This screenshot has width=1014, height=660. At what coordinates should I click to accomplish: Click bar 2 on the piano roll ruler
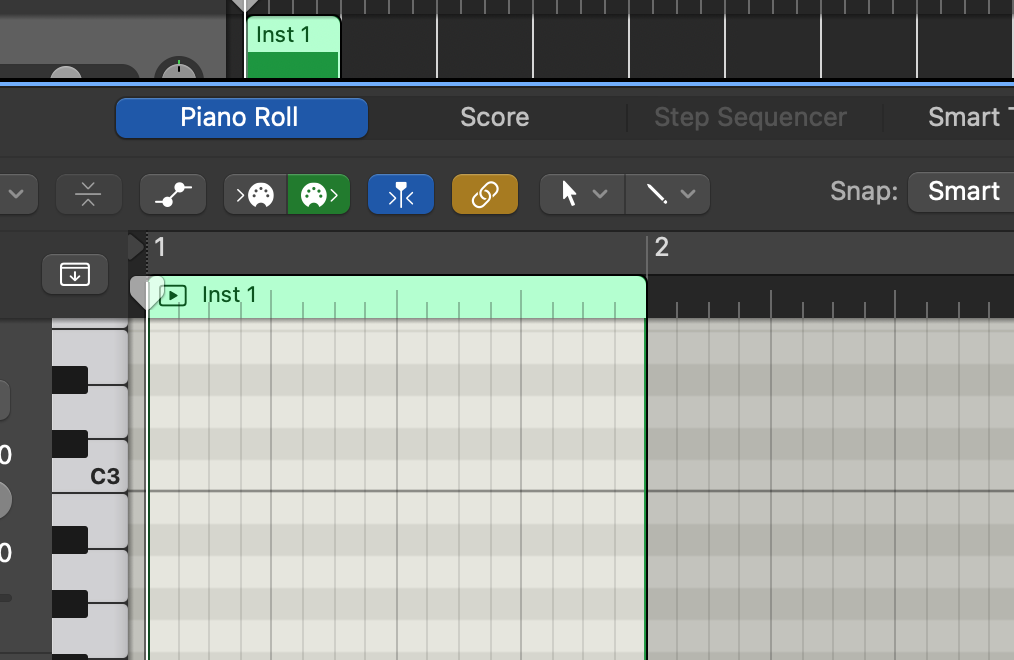tap(661, 247)
